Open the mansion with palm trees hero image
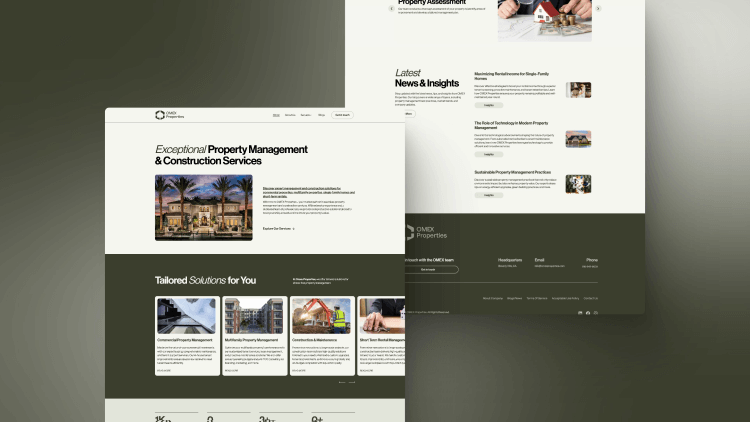Screen dimensions: 750x422 point(204,207)
